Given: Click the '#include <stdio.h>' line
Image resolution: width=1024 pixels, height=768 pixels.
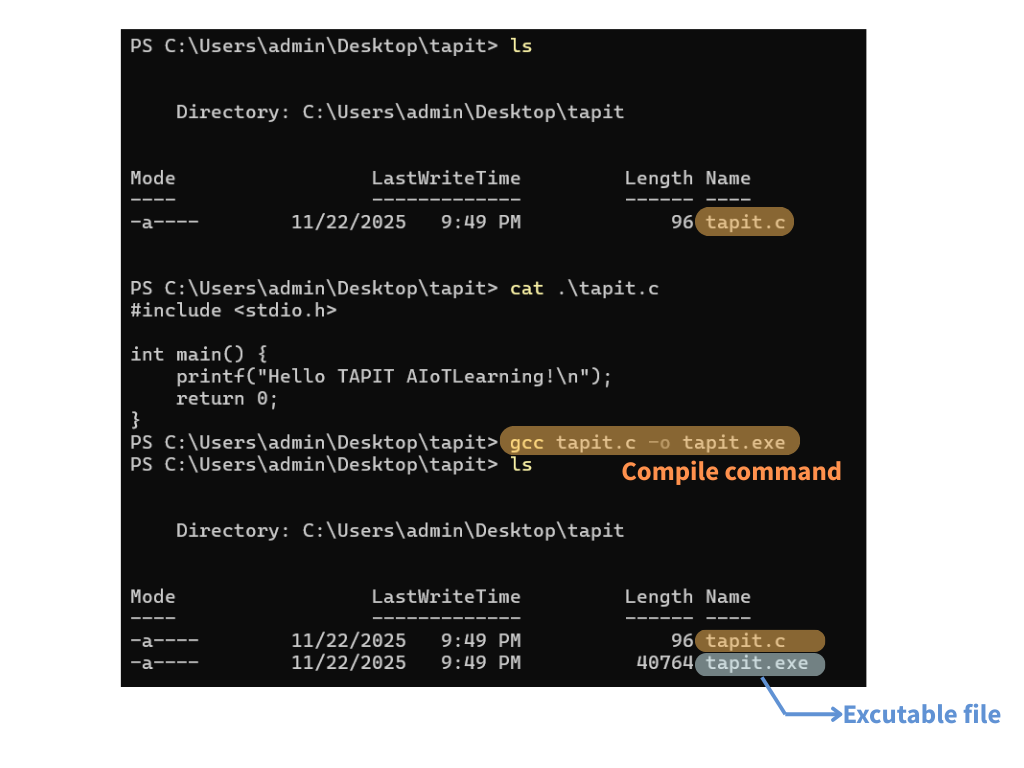Looking at the screenshot, I should 233,311.
